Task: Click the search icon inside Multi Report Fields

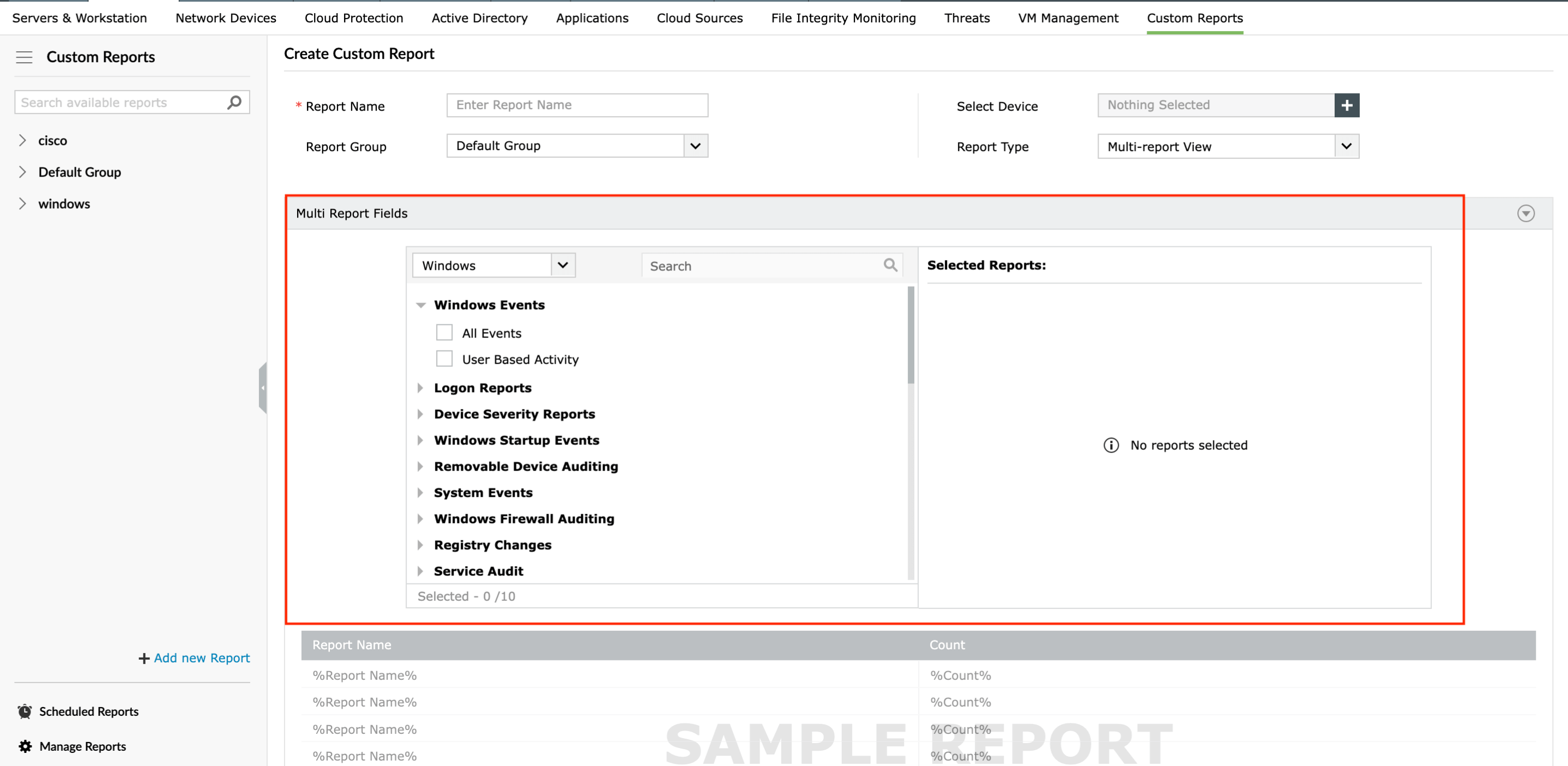Action: coord(890,265)
